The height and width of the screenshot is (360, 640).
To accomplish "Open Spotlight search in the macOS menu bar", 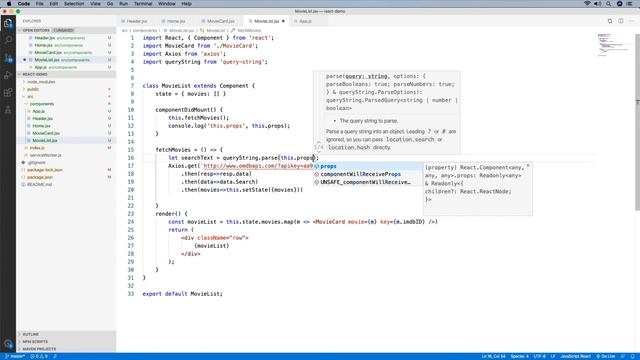I will coord(608,4).
